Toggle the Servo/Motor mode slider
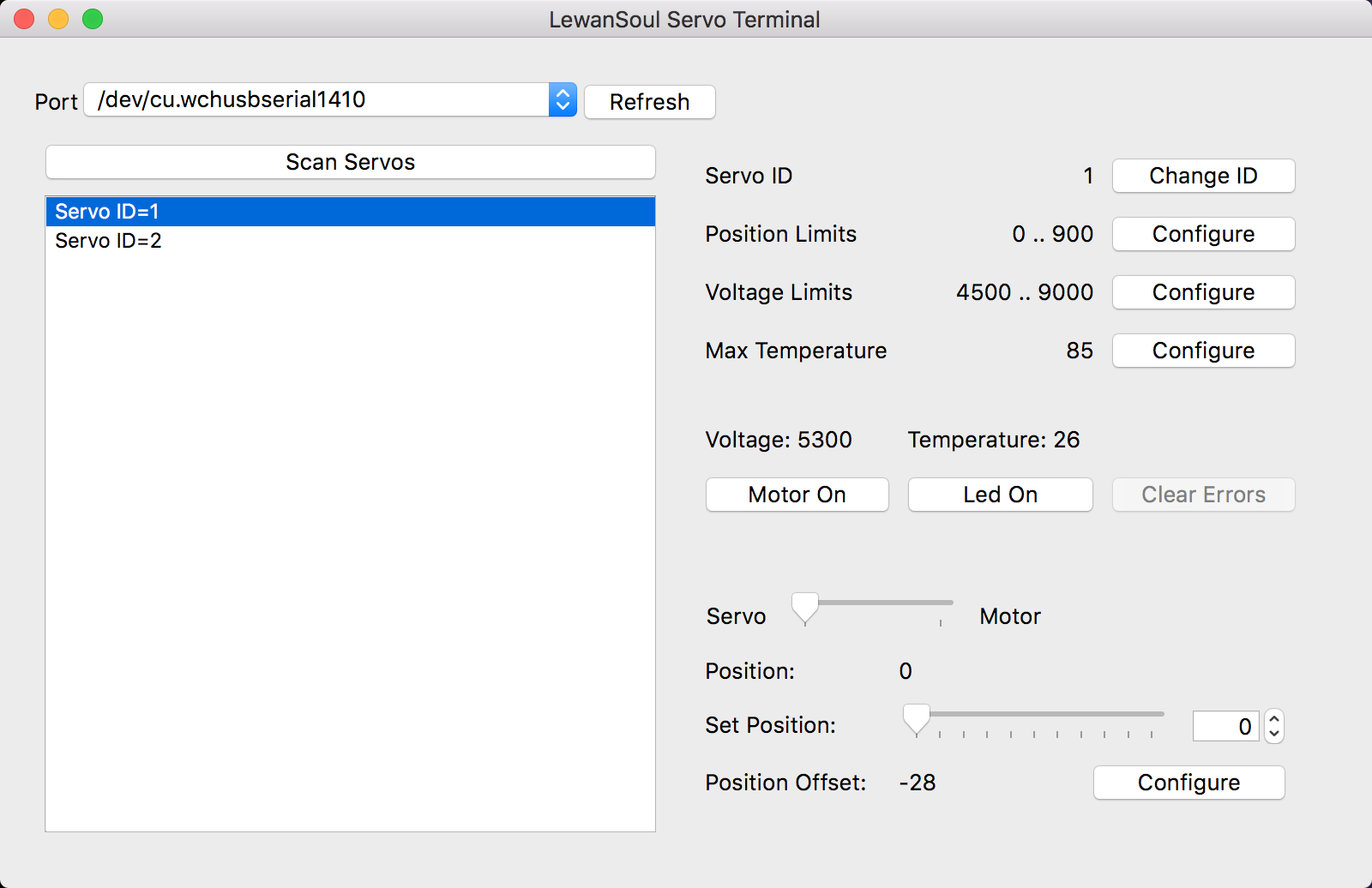Screen dimensions: 1372x888 click(872, 609)
